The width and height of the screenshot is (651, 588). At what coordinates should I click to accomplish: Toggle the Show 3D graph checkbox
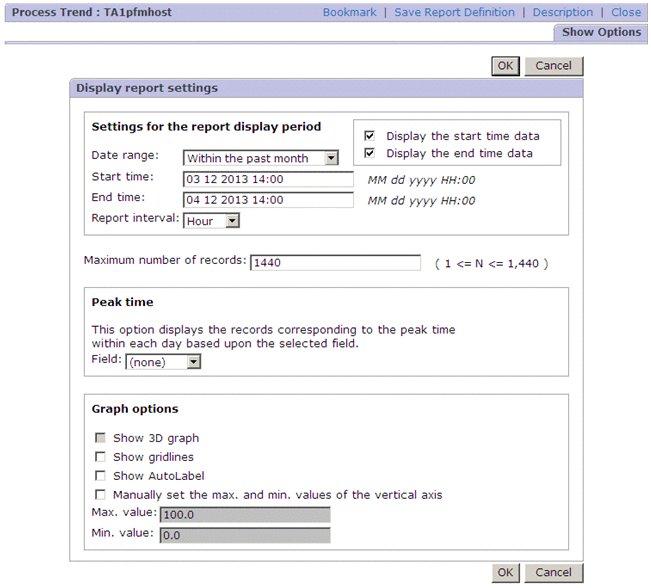pyautogui.click(x=100, y=438)
